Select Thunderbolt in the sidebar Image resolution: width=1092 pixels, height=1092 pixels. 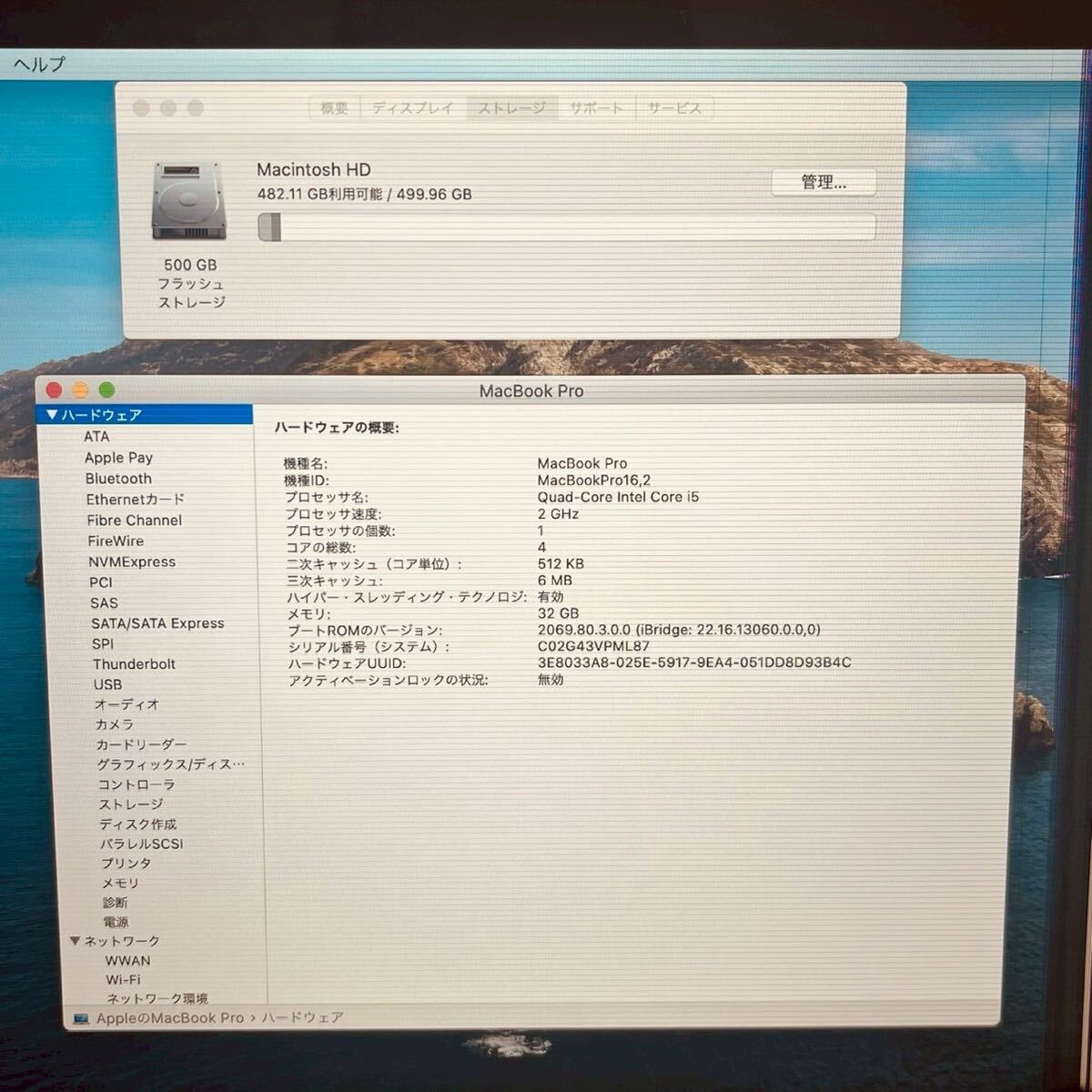pos(135,664)
